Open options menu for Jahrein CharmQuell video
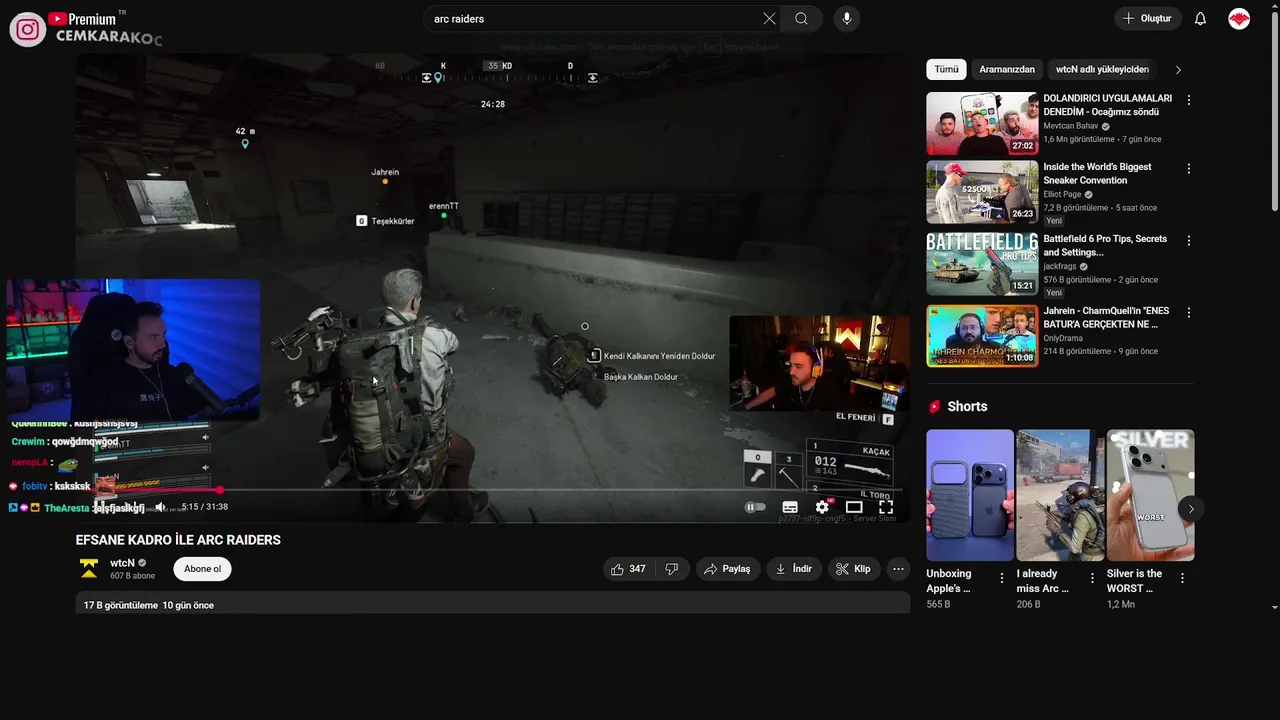 [x=1189, y=313]
